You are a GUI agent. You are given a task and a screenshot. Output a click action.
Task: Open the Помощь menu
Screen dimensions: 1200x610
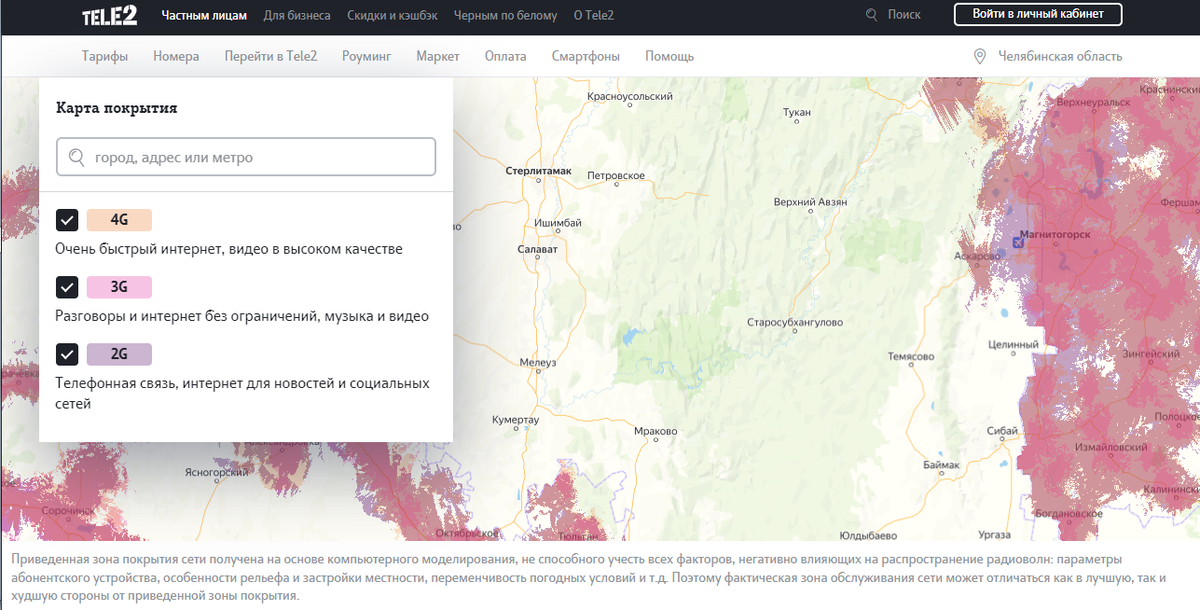(670, 56)
